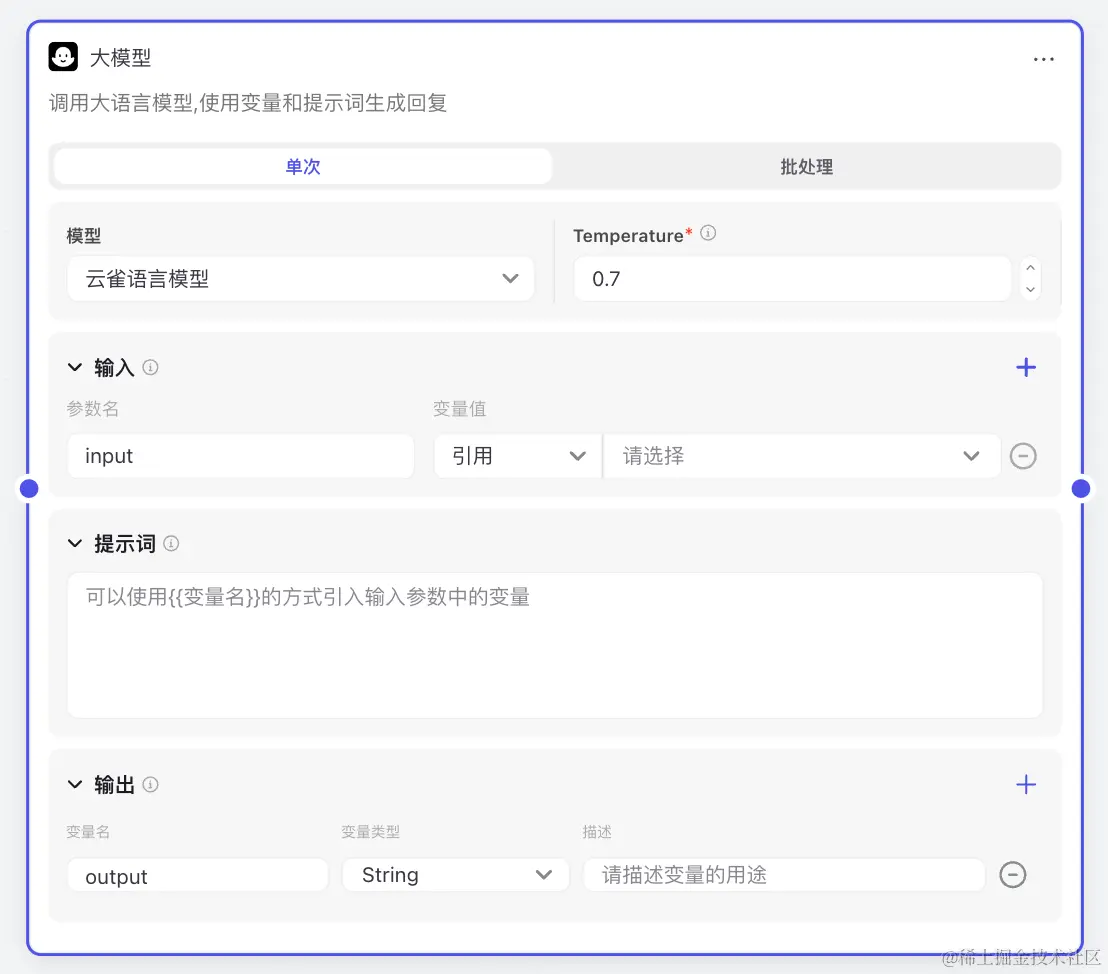Image resolution: width=1108 pixels, height=974 pixels.
Task: Click the 大模型 node avatar icon
Action: 63,57
